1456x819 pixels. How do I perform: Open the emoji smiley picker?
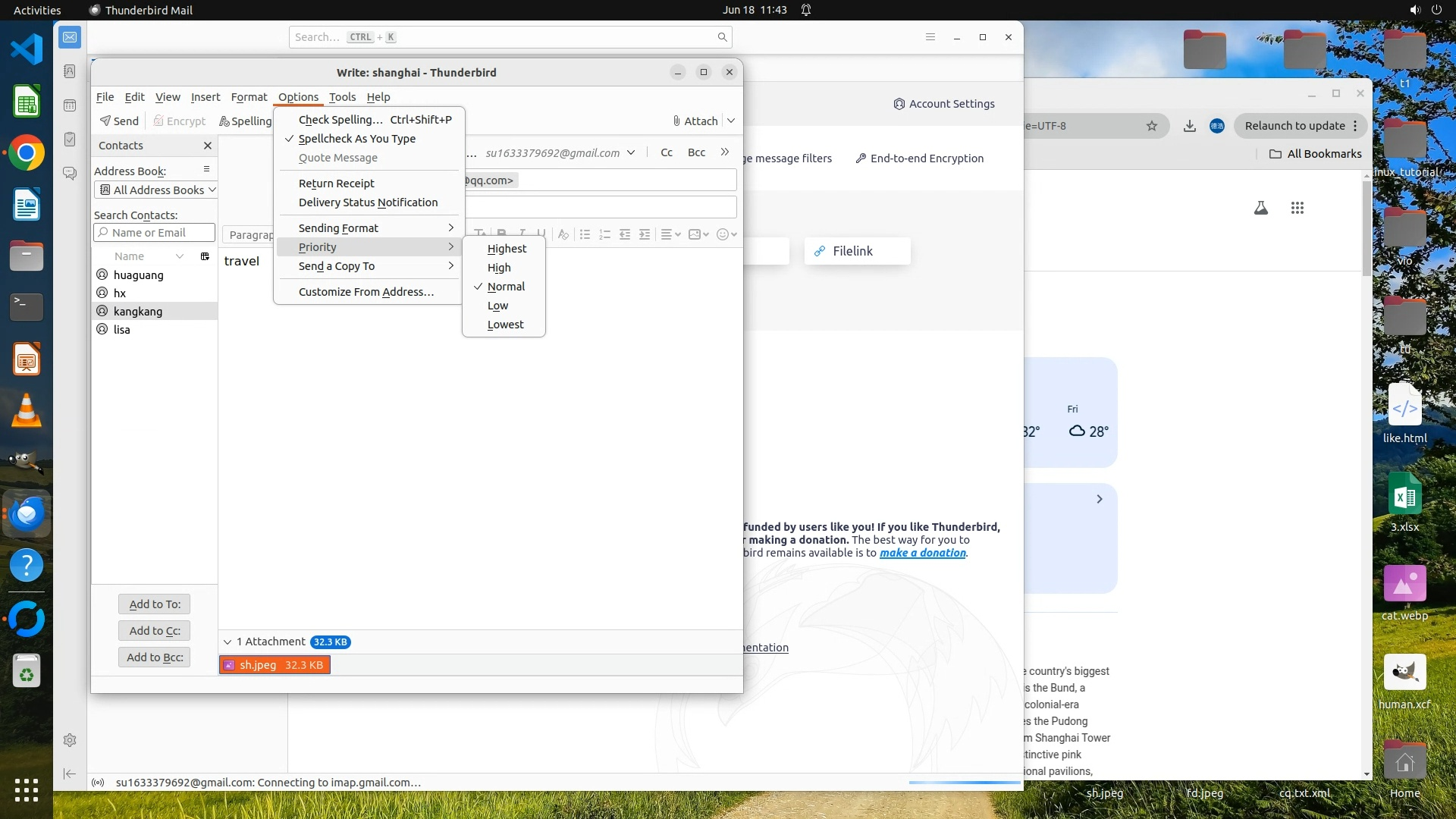point(726,234)
